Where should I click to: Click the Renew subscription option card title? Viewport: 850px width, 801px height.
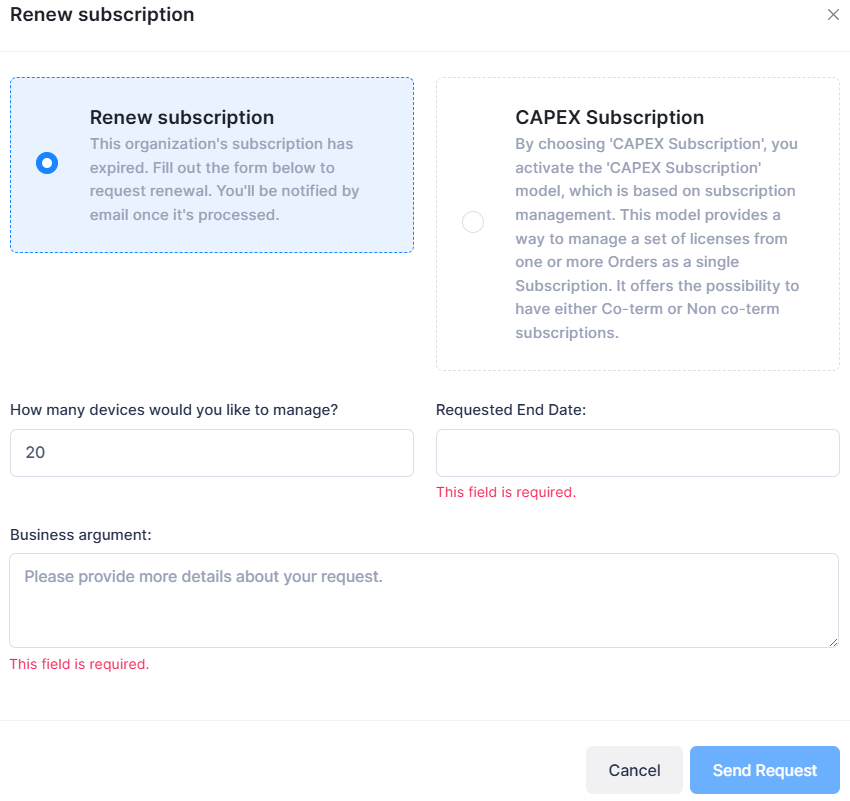[182, 118]
